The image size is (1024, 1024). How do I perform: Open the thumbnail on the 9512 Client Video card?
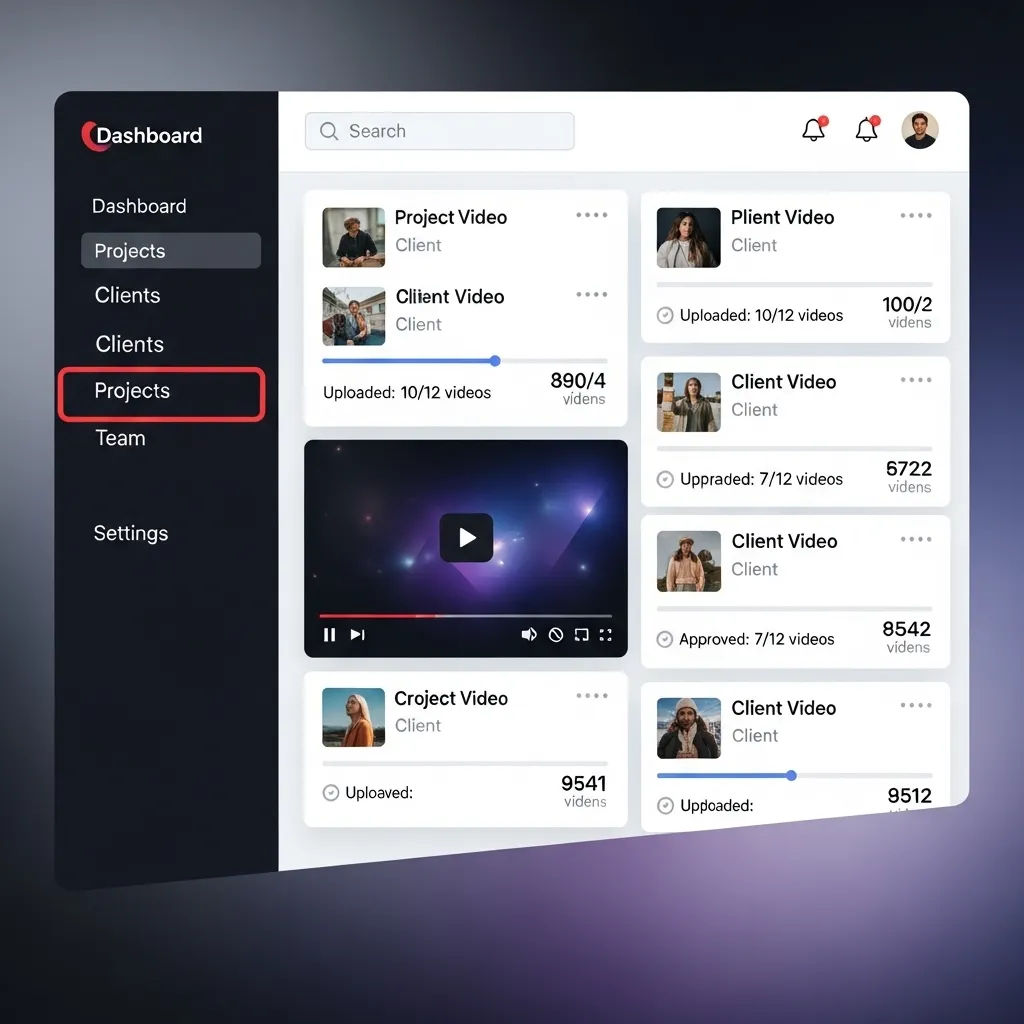(x=688, y=728)
